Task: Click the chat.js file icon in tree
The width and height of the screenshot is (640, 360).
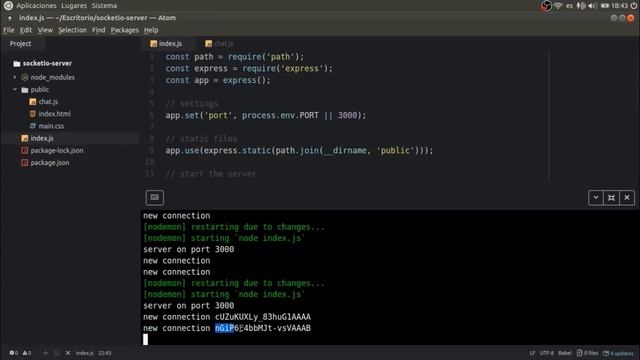Action: coord(33,102)
